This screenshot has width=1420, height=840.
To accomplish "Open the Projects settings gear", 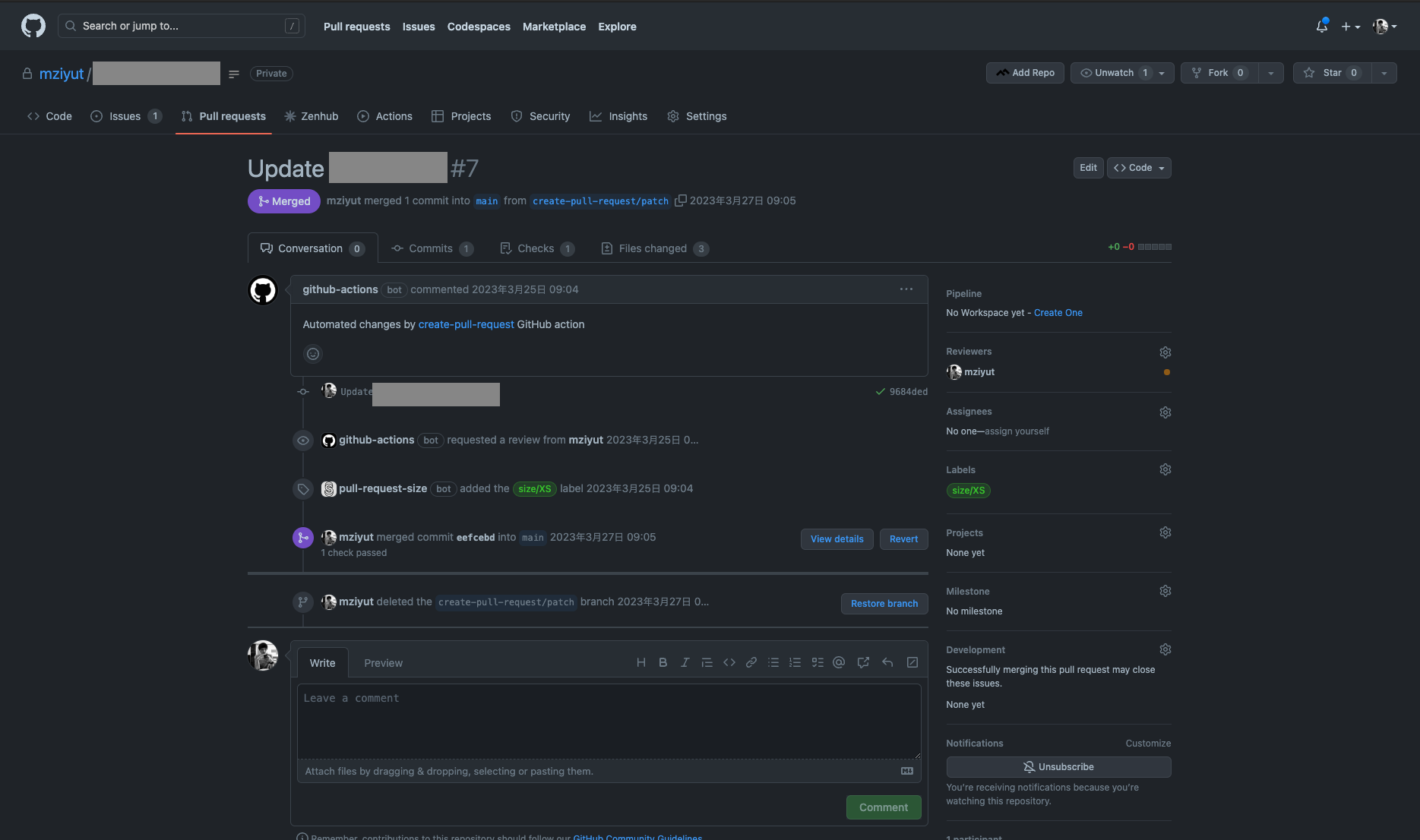I will point(1165,532).
